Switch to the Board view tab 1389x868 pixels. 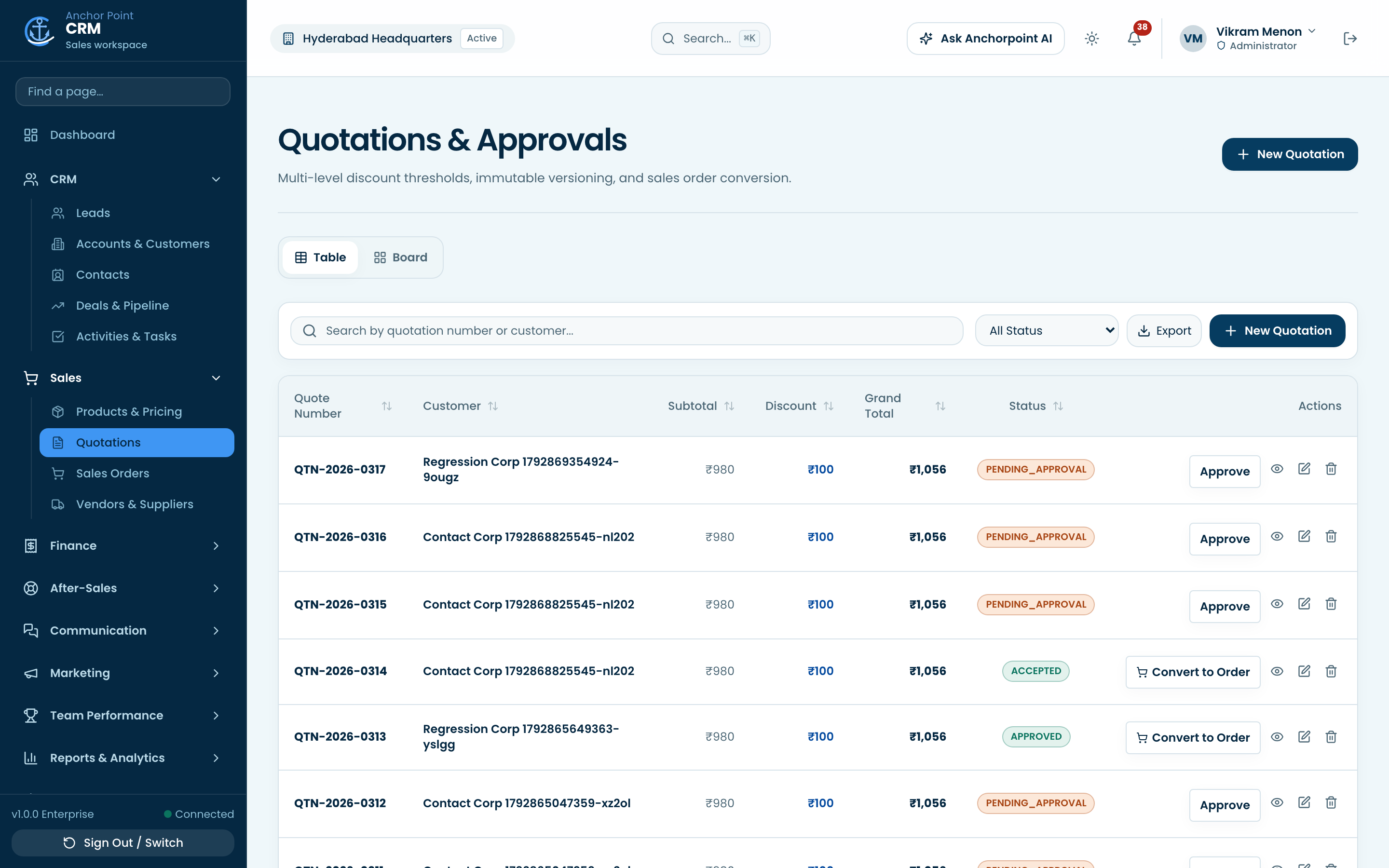(x=401, y=257)
